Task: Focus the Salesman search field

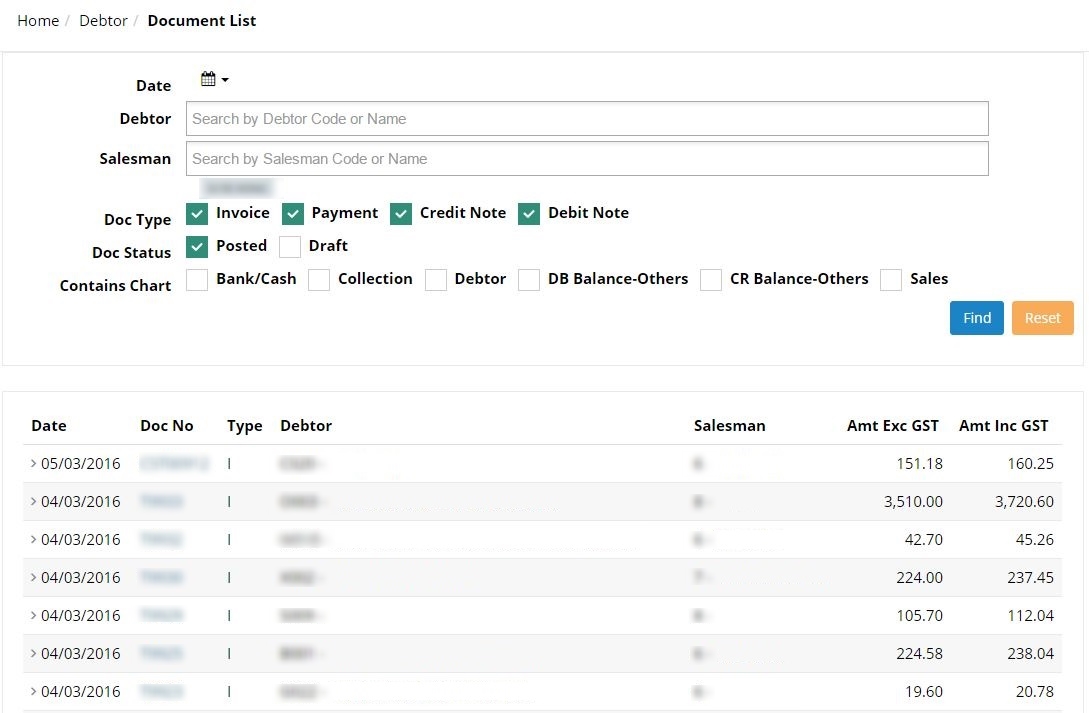Action: pyautogui.click(x=587, y=159)
